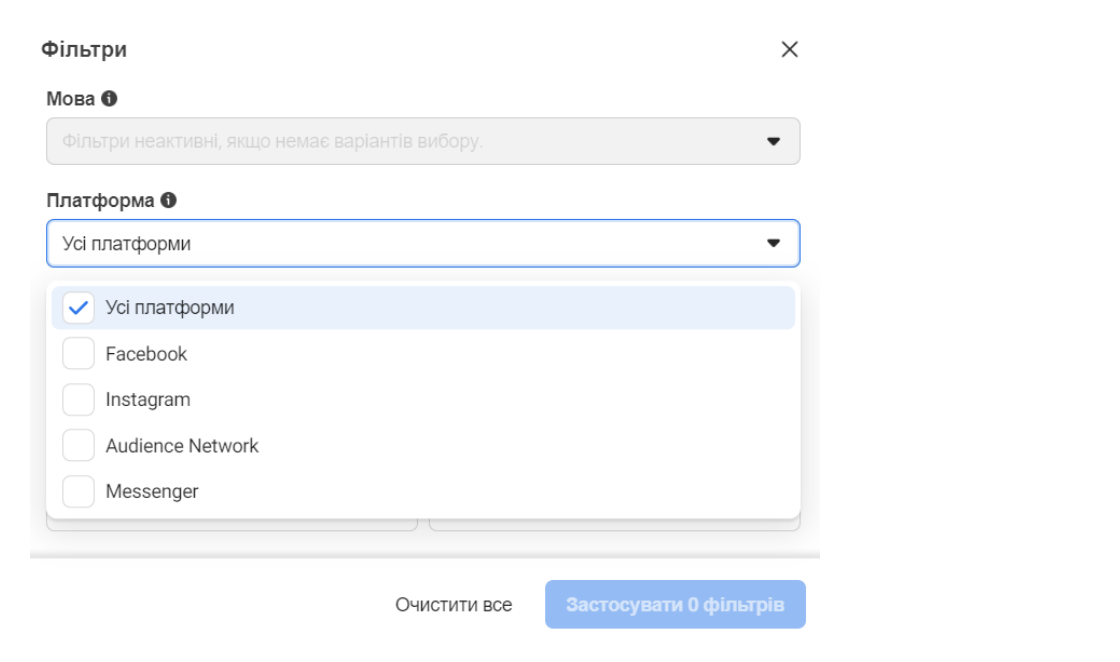1120x662 pixels.
Task: Click the Усі платформи option text in list
Action: 170,308
